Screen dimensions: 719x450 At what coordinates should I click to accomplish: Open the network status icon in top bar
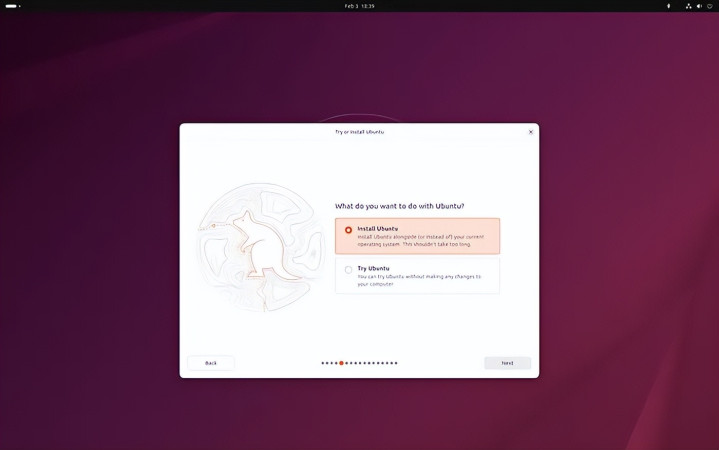[x=688, y=6]
